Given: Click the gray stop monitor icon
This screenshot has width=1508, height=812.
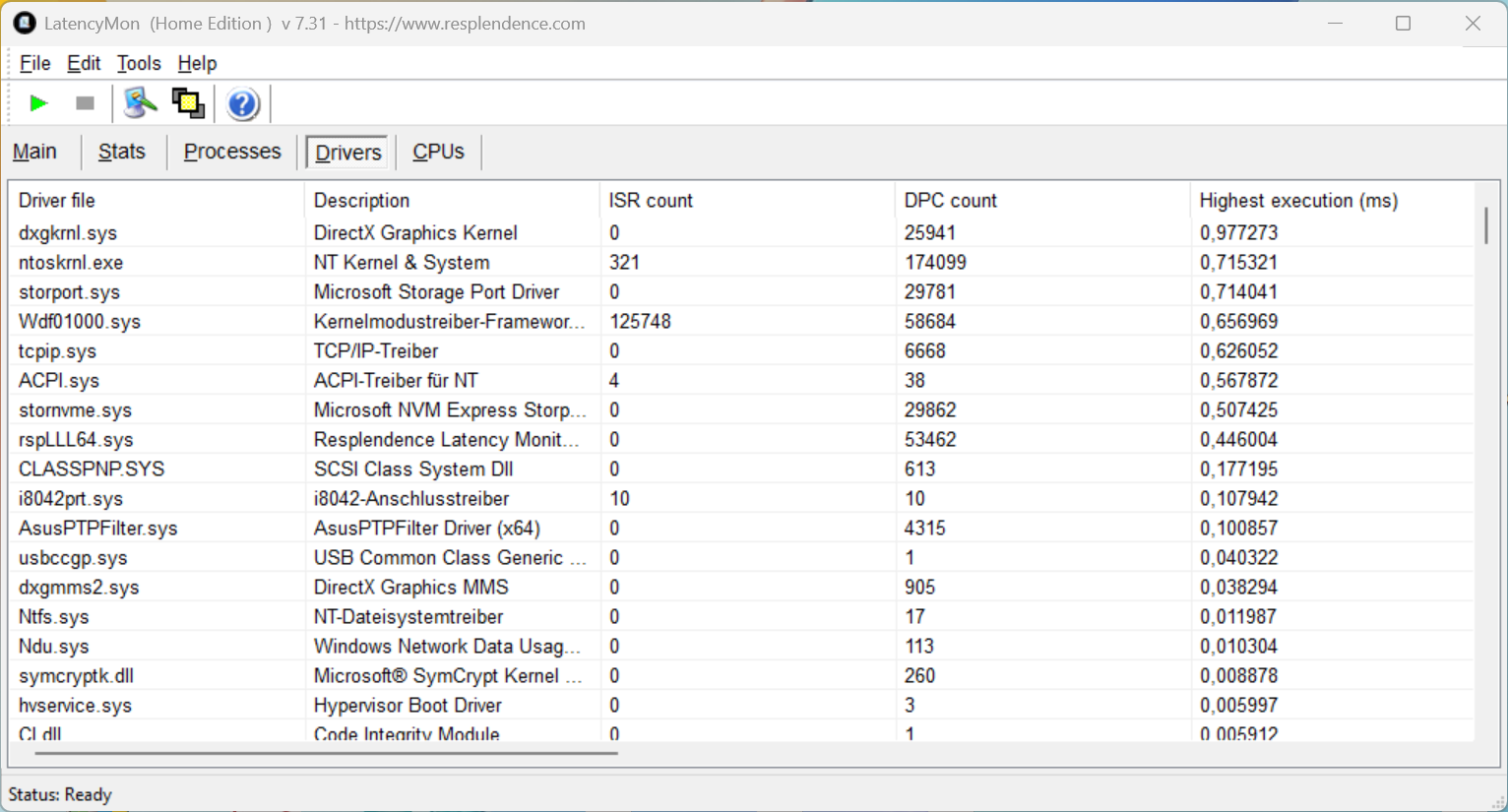Looking at the screenshot, I should point(85,103).
